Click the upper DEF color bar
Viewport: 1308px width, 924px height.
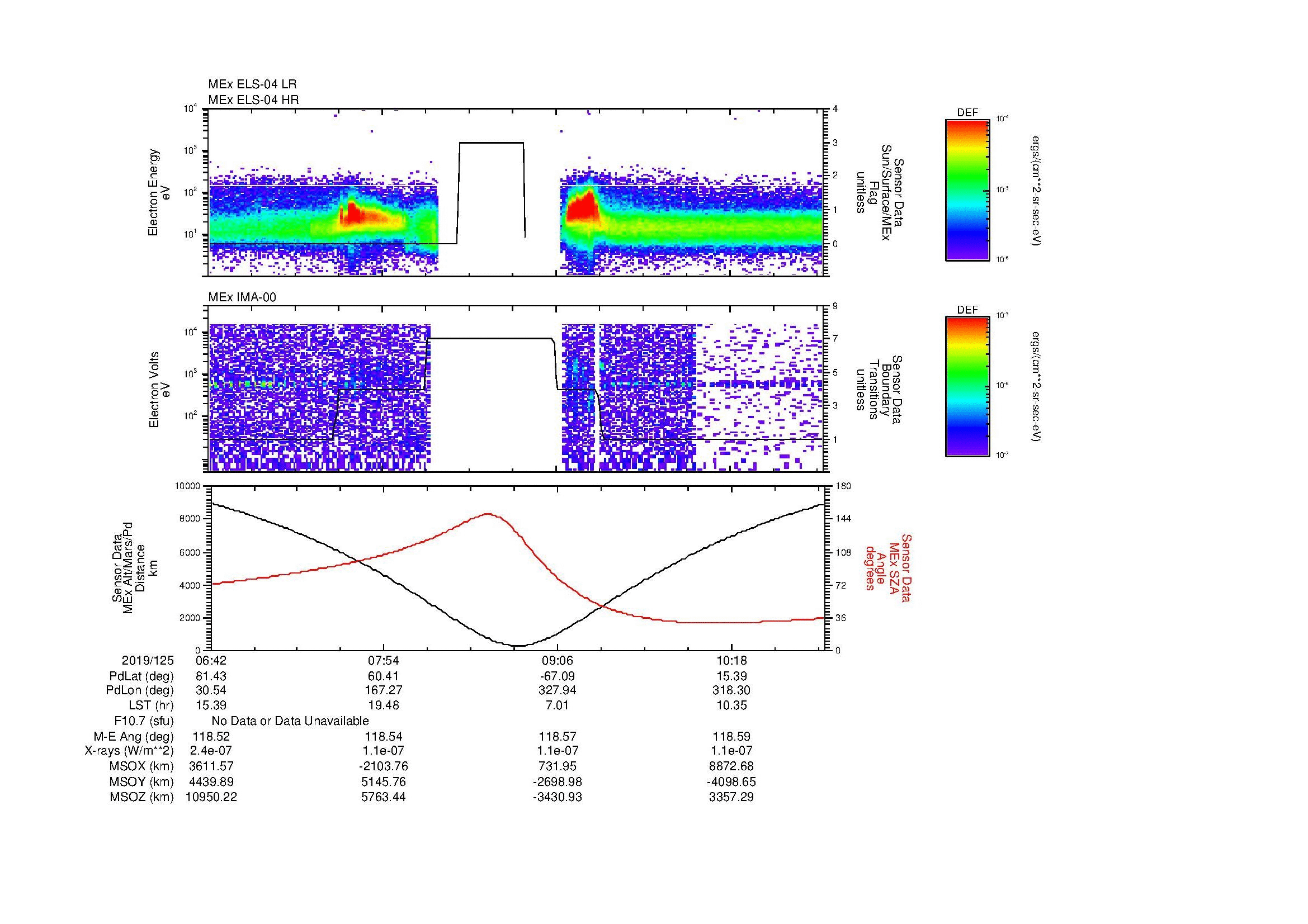(x=967, y=189)
